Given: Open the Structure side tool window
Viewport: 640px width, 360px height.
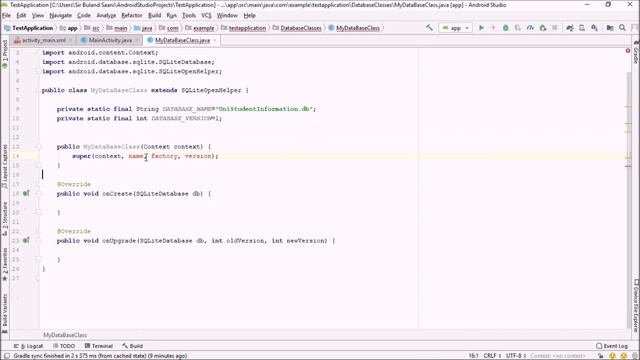Looking at the screenshot, I should click(4, 219).
